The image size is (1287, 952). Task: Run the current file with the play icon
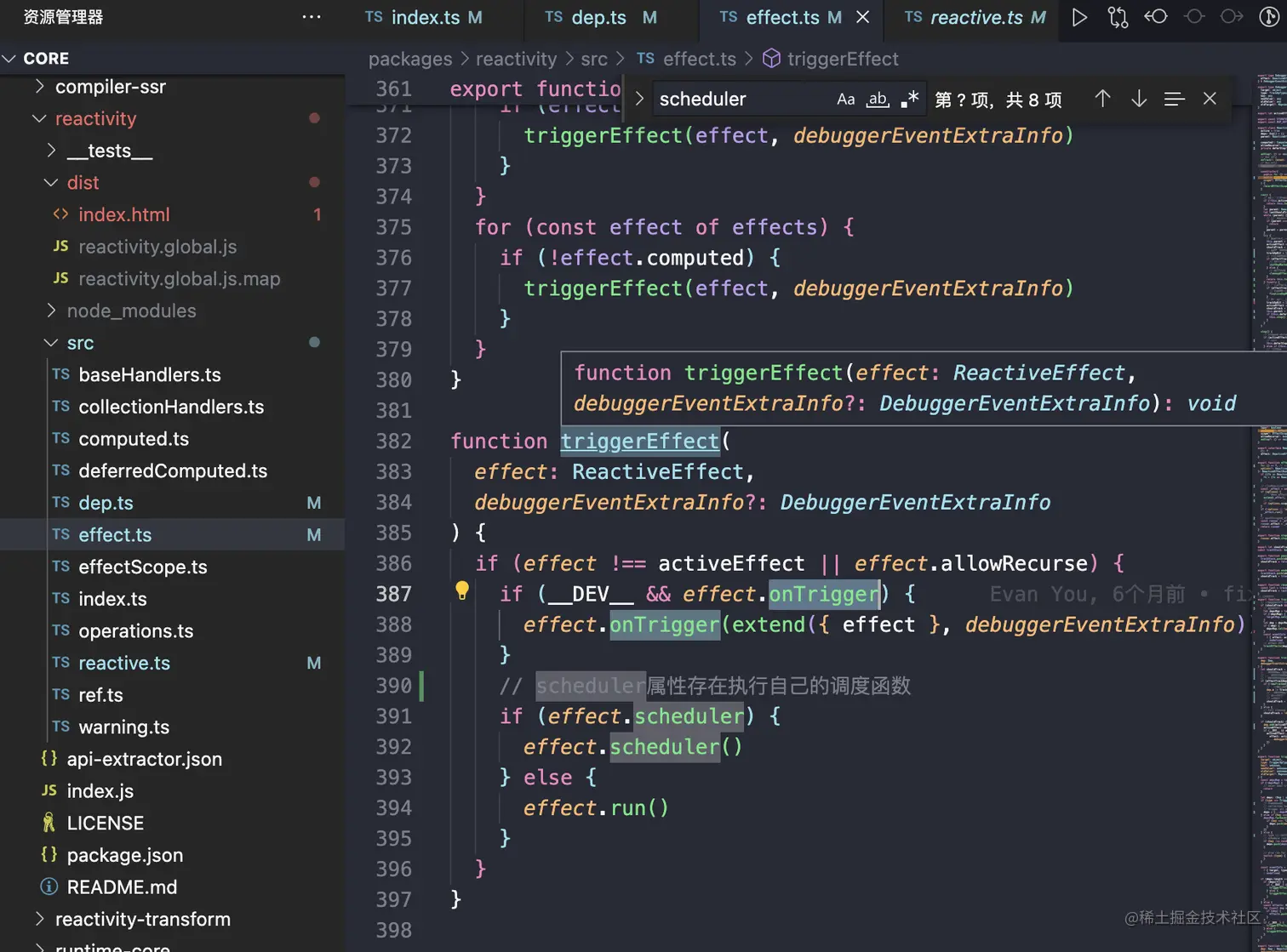pyautogui.click(x=1079, y=17)
